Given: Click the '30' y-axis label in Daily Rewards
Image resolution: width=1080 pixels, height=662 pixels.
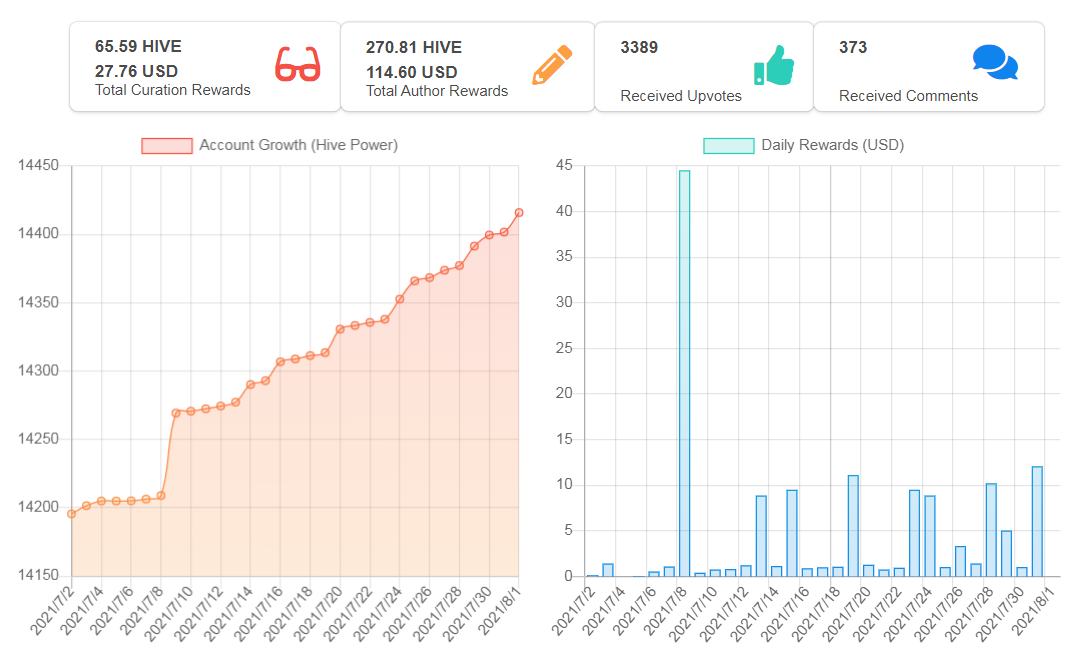Looking at the screenshot, I should pos(564,302).
